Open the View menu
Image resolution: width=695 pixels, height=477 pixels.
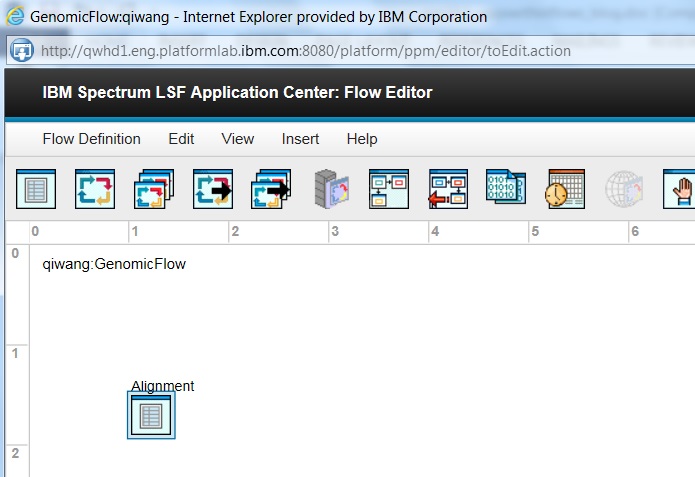[238, 139]
